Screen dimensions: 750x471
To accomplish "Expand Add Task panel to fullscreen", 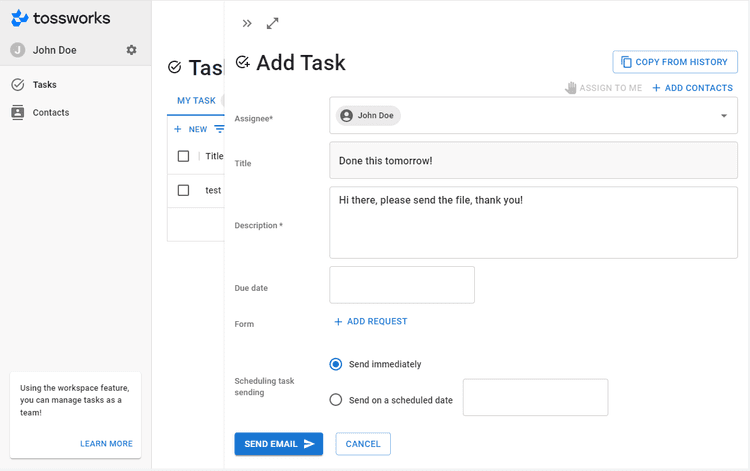I will click(x=273, y=23).
